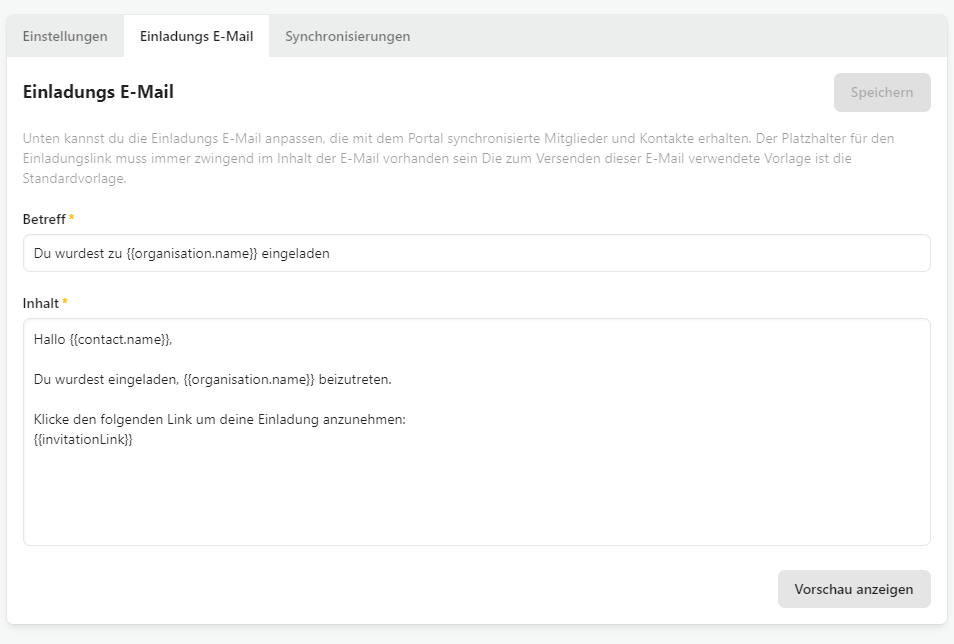Click the Speichern button
Viewport: 954px width, 644px height.
(x=882, y=93)
